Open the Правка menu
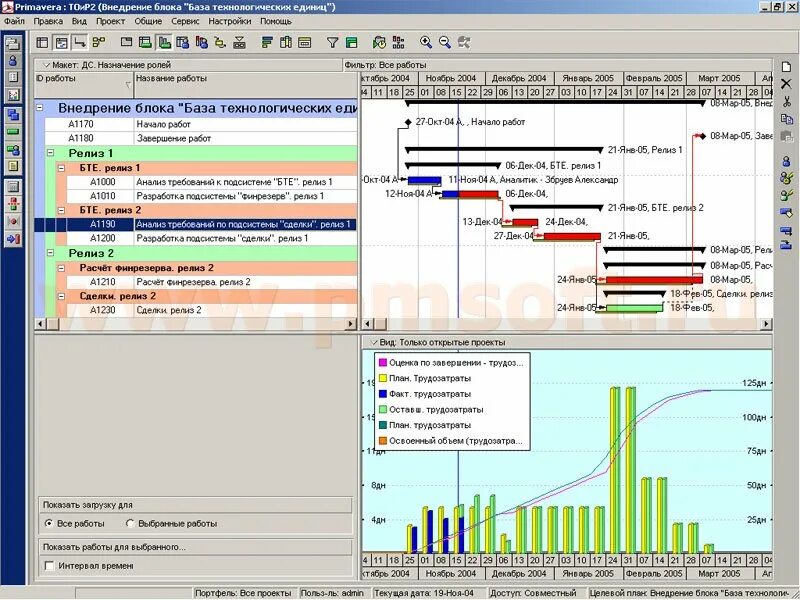The width and height of the screenshot is (800, 600). click(48, 21)
